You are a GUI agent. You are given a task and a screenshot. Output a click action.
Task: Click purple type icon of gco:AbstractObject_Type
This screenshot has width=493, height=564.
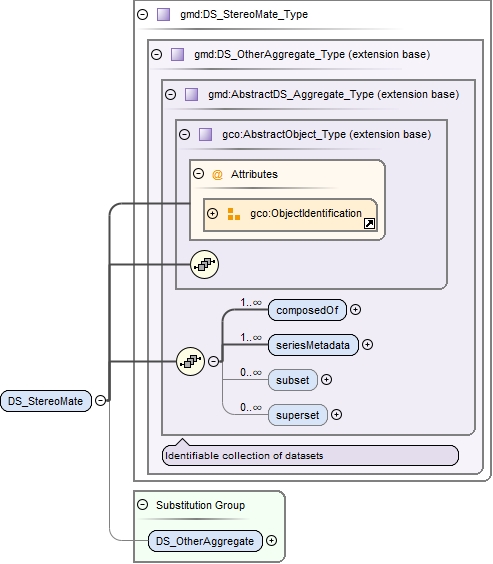click(x=205, y=134)
